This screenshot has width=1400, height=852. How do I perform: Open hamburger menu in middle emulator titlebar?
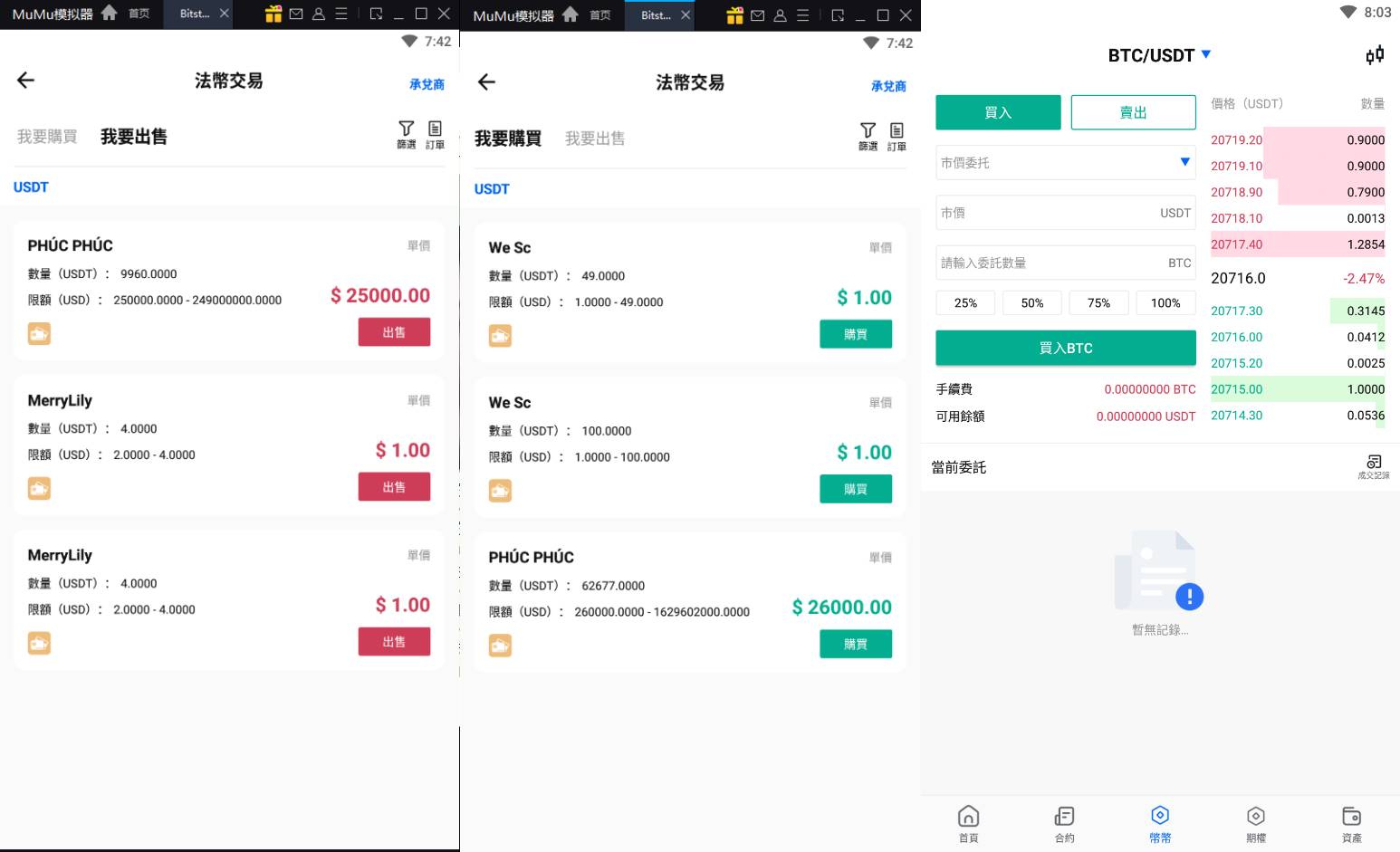click(x=802, y=15)
